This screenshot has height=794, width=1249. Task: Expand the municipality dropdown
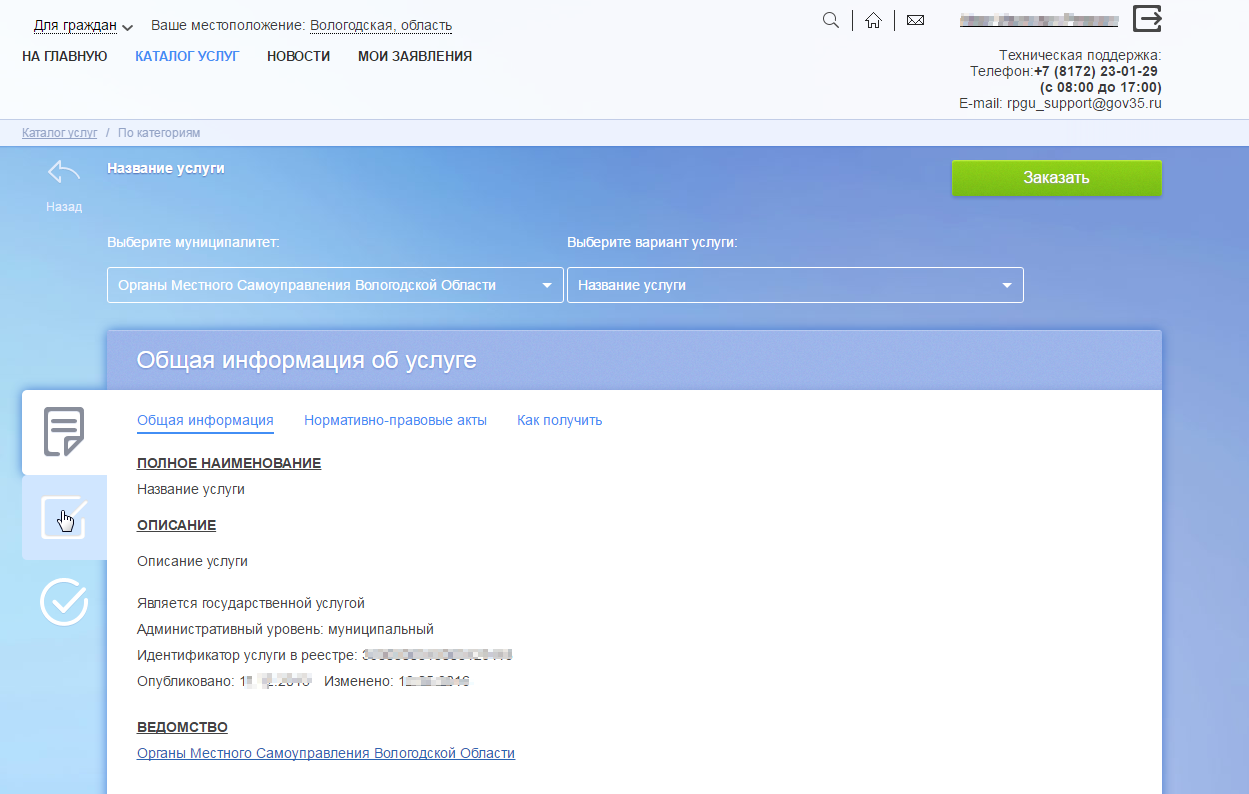pos(335,285)
